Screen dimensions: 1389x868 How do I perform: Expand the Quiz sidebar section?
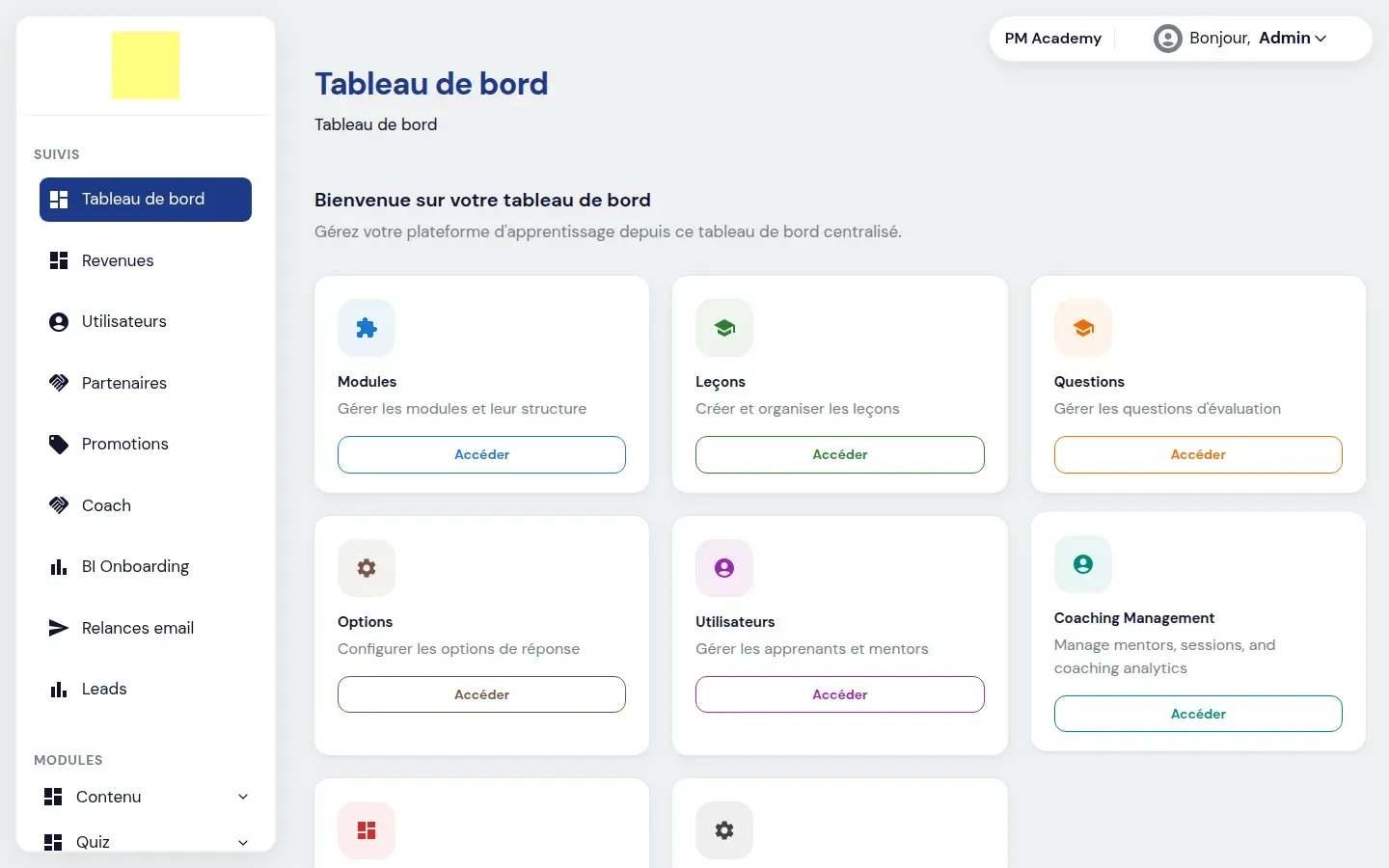coord(146,842)
